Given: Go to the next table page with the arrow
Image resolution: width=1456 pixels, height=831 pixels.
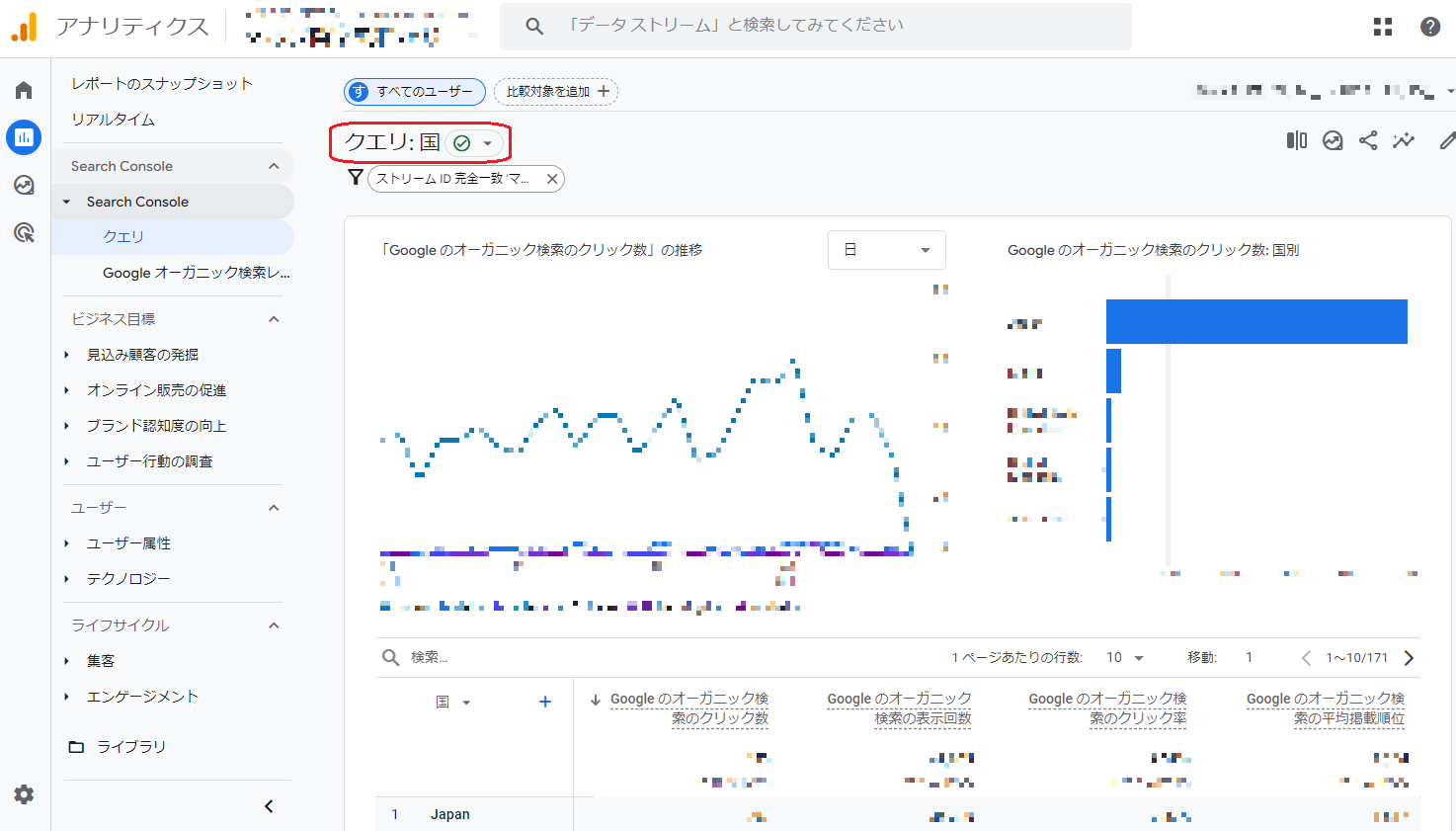Looking at the screenshot, I should pyautogui.click(x=1409, y=657).
